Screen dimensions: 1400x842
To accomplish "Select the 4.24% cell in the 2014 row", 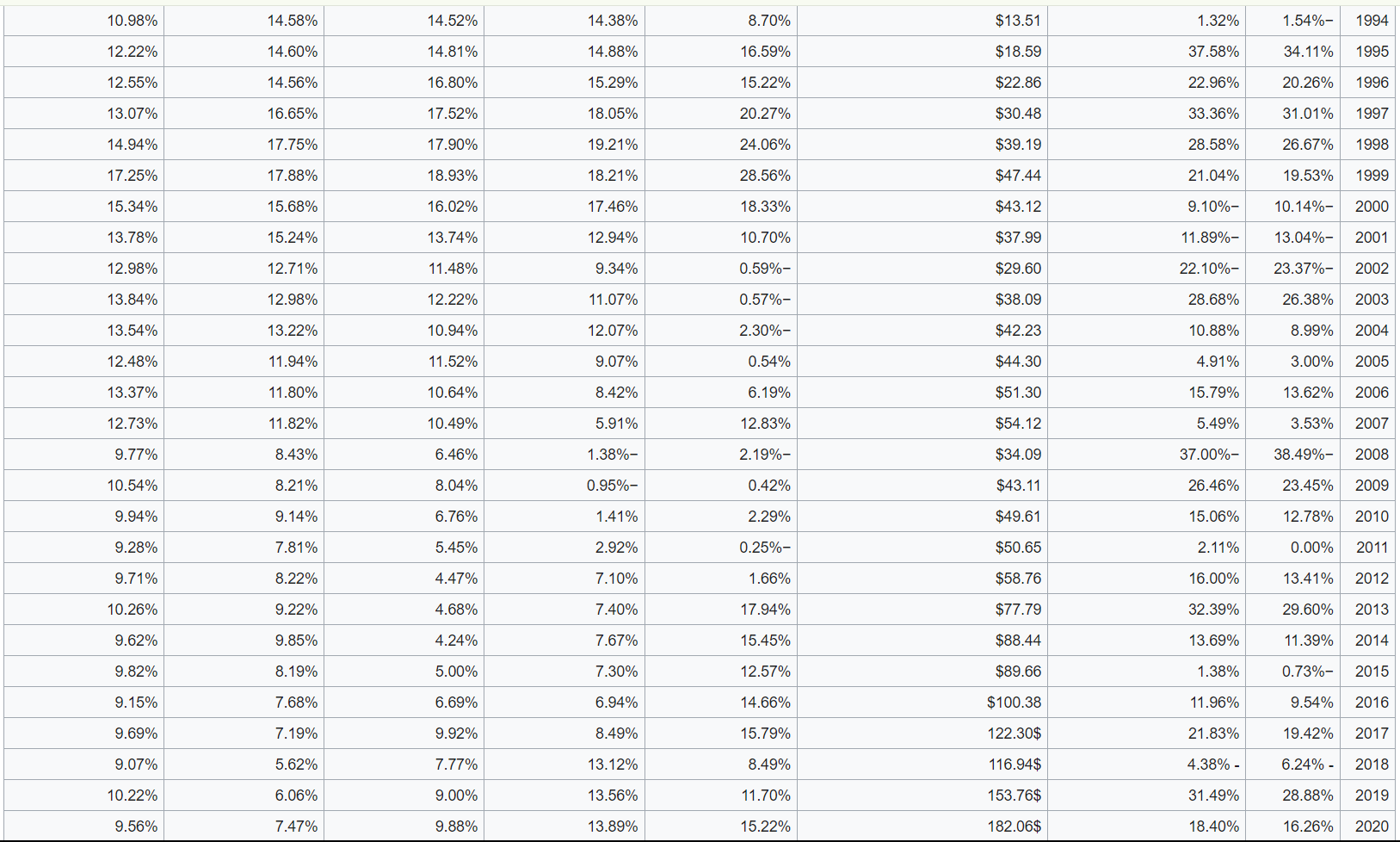I will click(x=456, y=641).
